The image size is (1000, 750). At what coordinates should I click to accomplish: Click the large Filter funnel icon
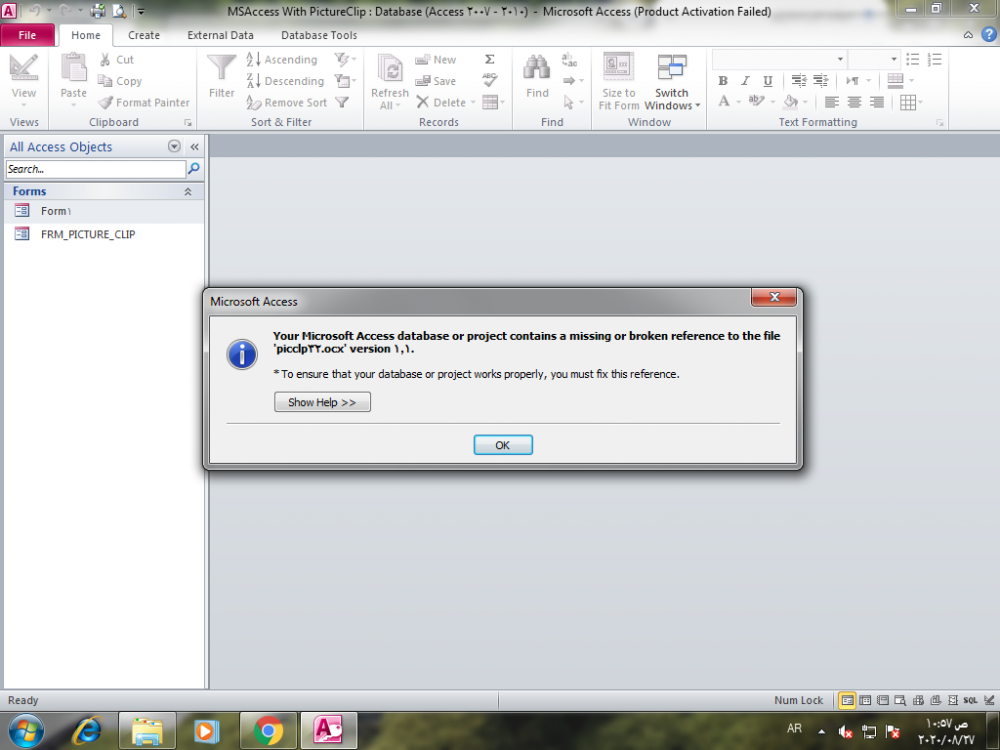coord(221,68)
